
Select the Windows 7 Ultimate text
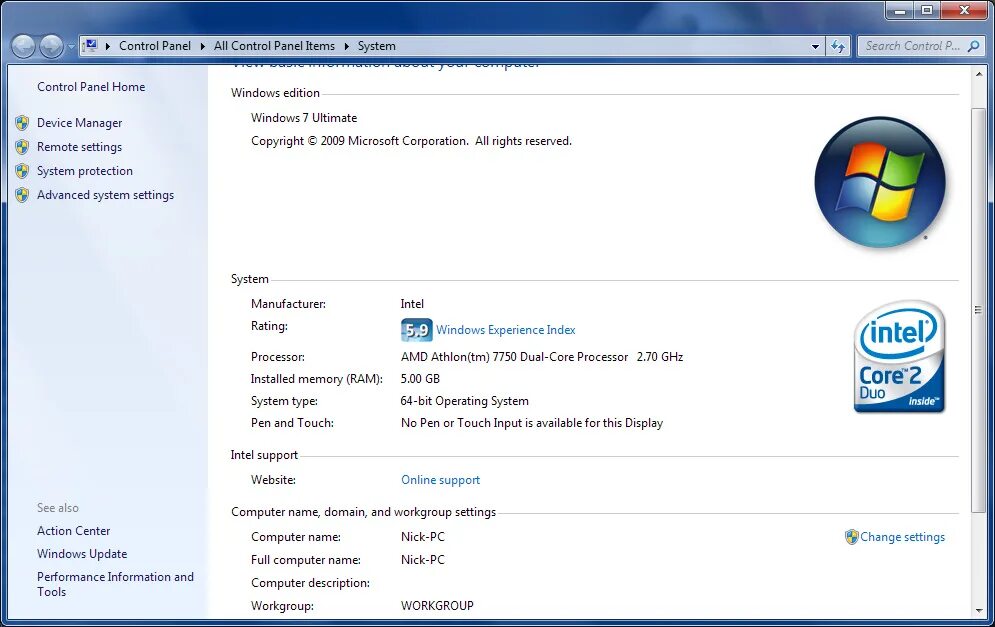click(304, 118)
